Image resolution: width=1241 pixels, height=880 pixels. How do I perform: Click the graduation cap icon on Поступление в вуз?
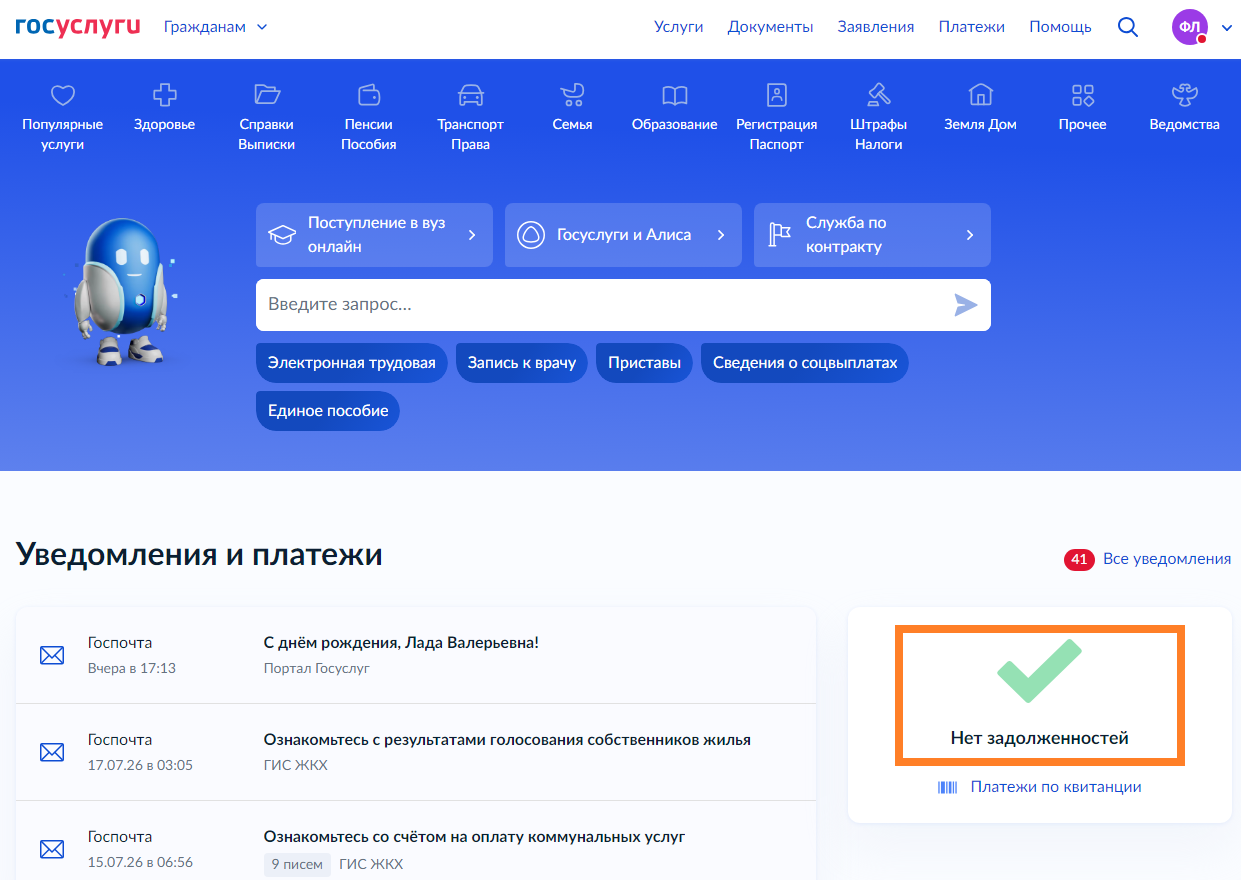(283, 235)
